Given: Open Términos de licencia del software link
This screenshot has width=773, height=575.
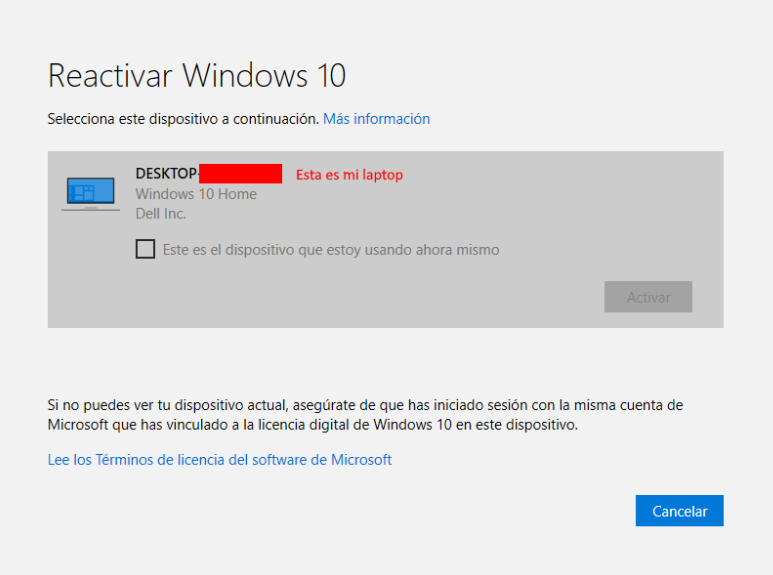Looking at the screenshot, I should [219, 460].
